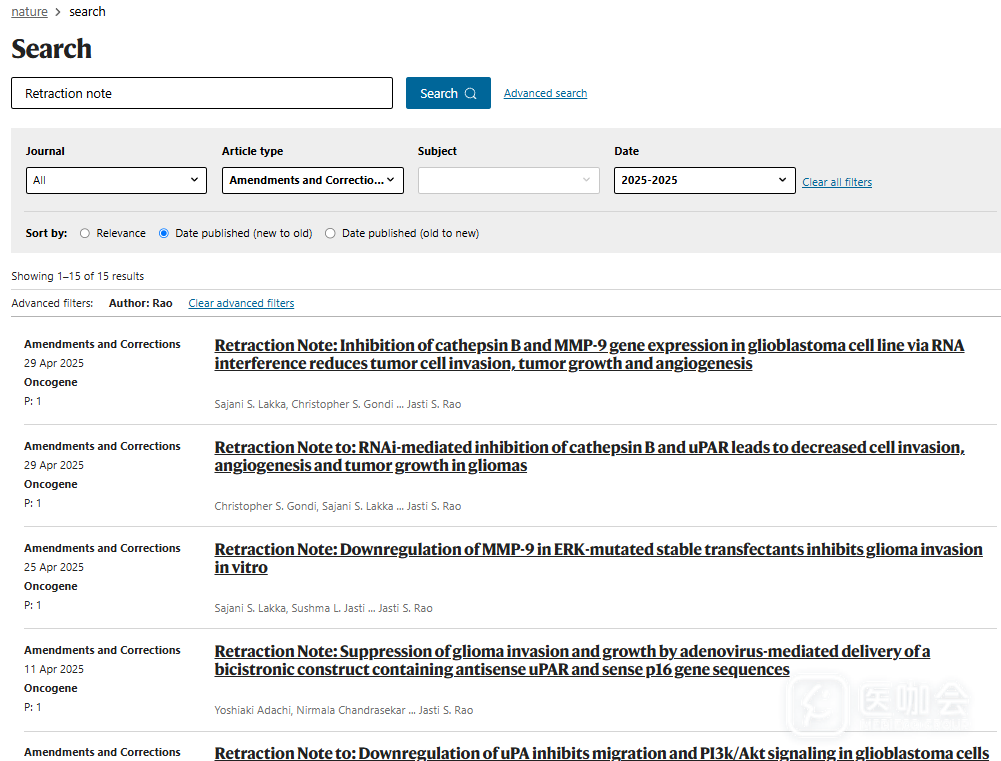Open the cathepsin B and MMP-9 retraction note
Screen dimensions: 1001x761
[588, 354]
